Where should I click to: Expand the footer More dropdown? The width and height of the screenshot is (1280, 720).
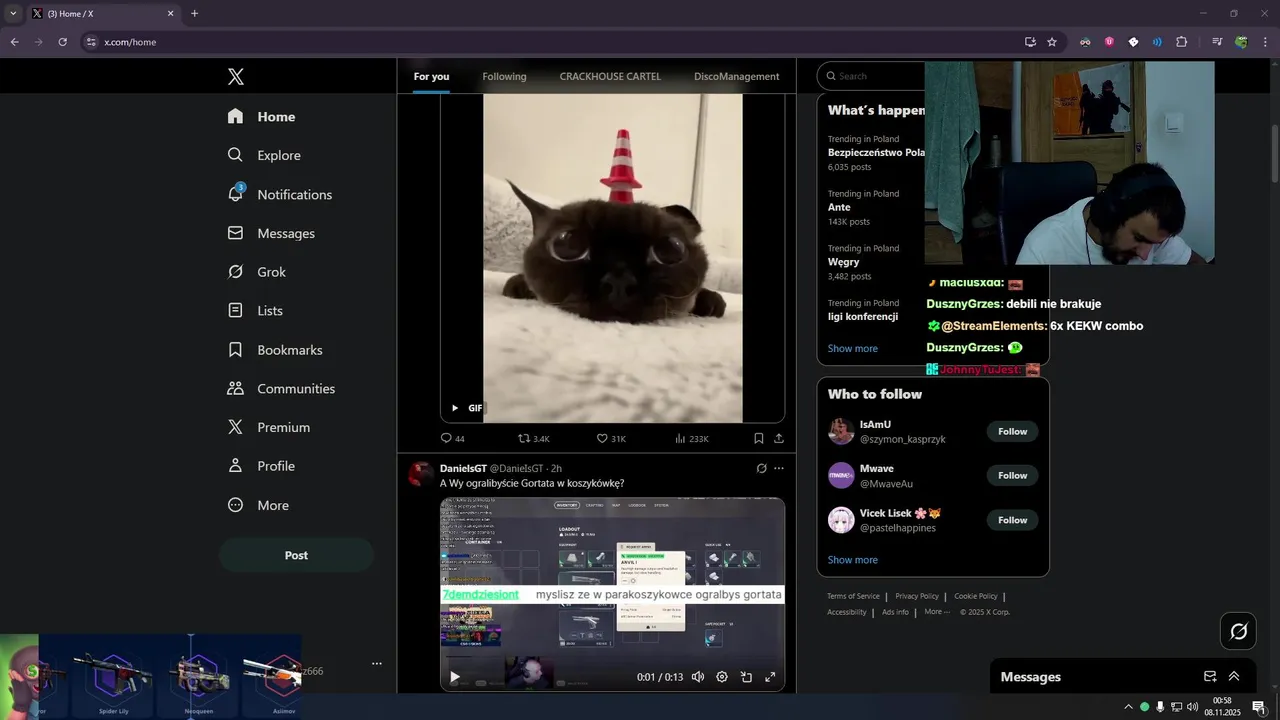point(937,612)
